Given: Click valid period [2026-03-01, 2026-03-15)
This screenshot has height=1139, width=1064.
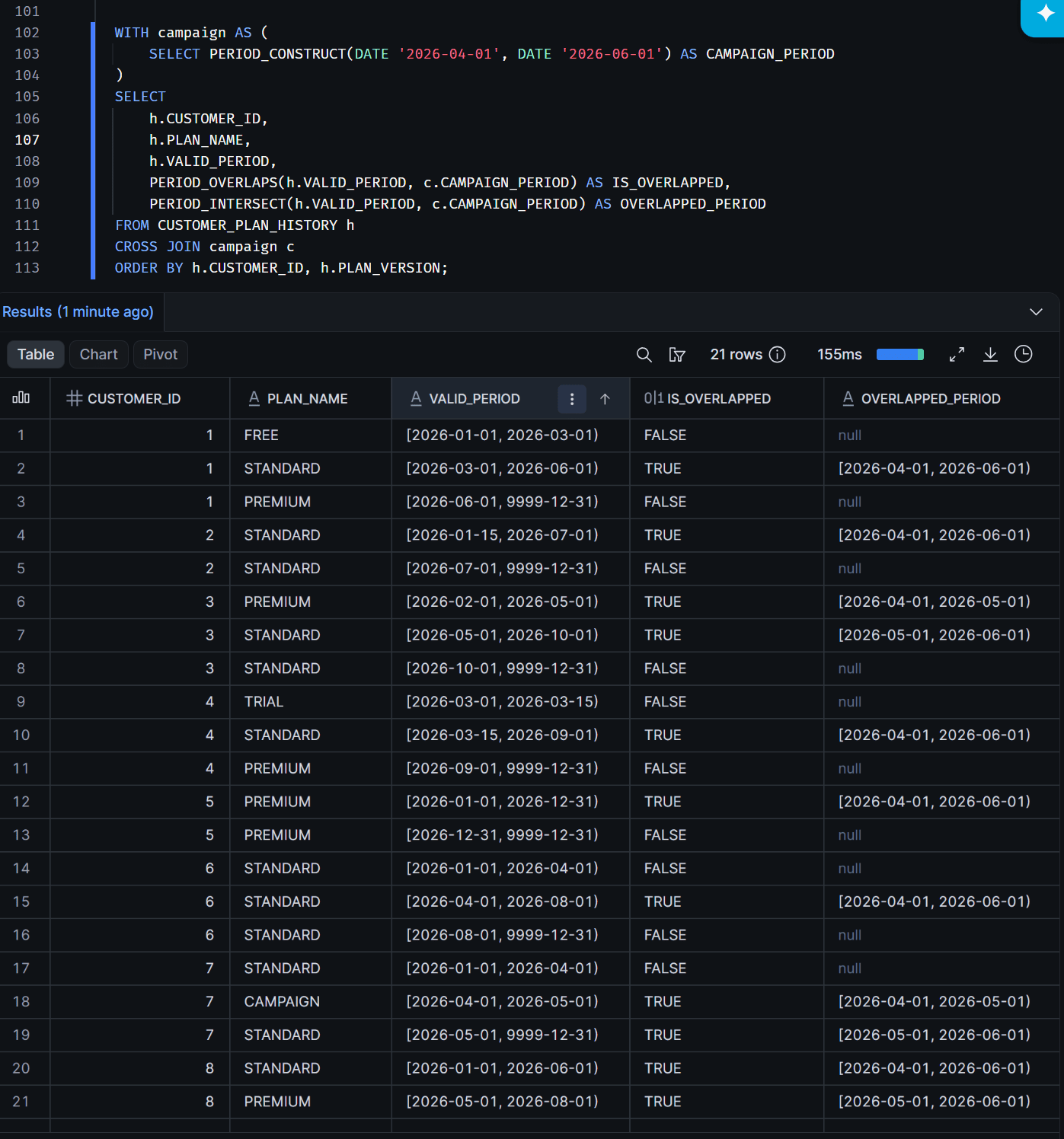Looking at the screenshot, I should pyautogui.click(x=503, y=702).
